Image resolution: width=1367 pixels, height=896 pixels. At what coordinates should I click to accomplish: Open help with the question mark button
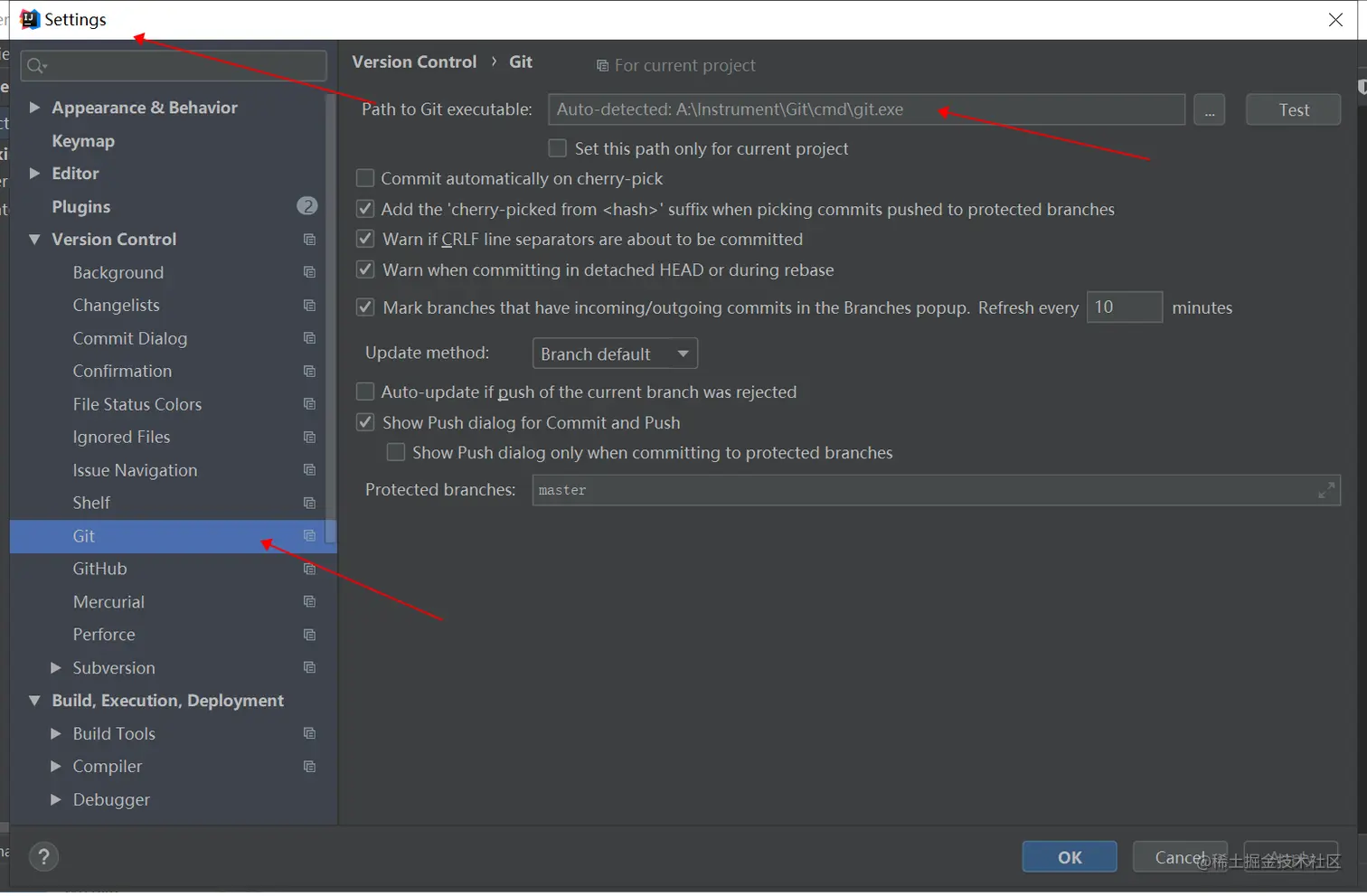point(43,857)
